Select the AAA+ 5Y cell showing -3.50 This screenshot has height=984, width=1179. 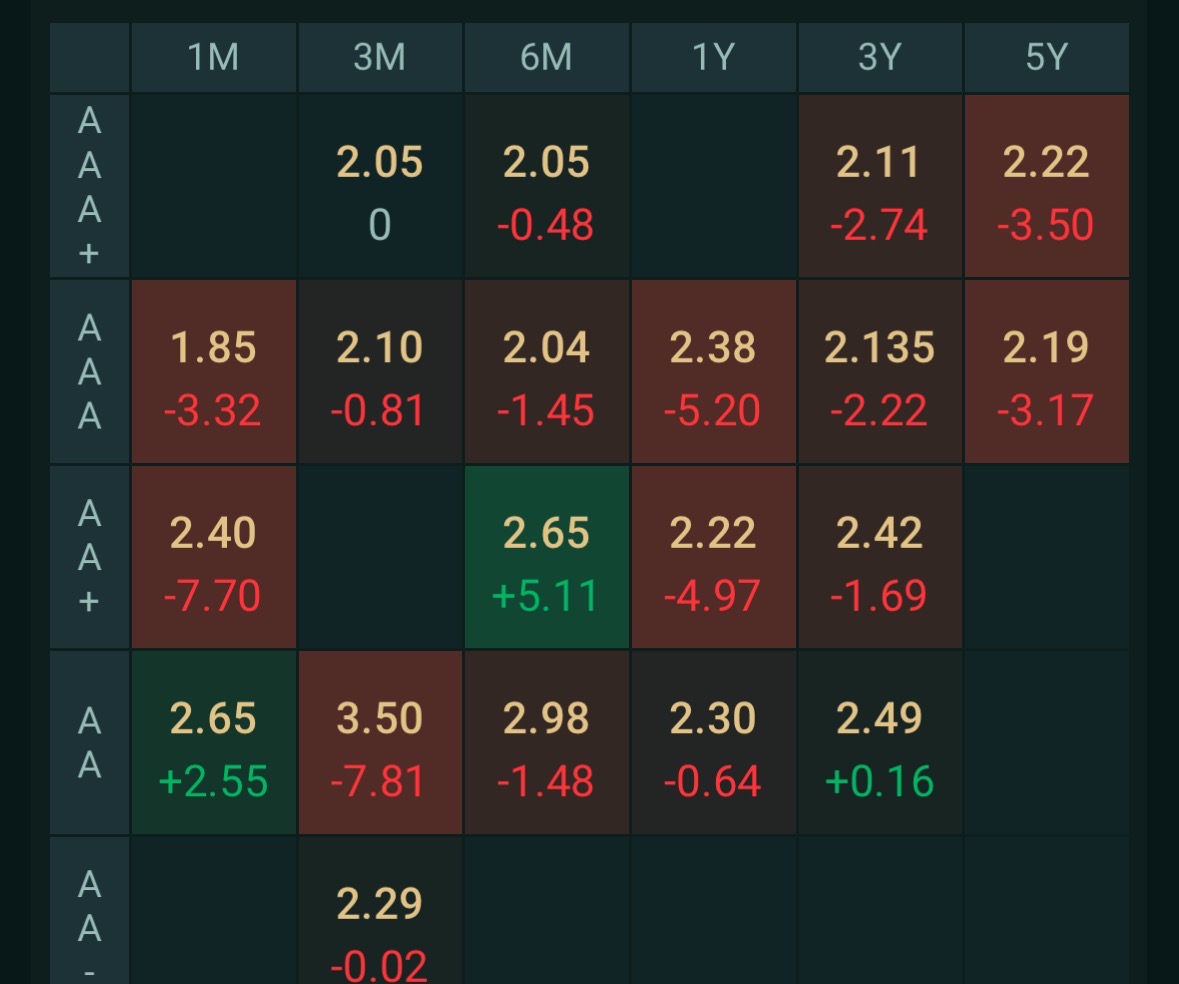click(1046, 187)
